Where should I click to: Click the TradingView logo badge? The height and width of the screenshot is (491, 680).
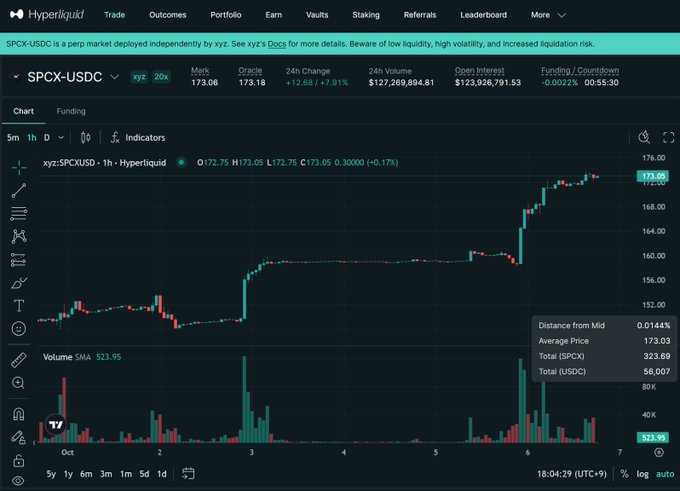(x=56, y=425)
